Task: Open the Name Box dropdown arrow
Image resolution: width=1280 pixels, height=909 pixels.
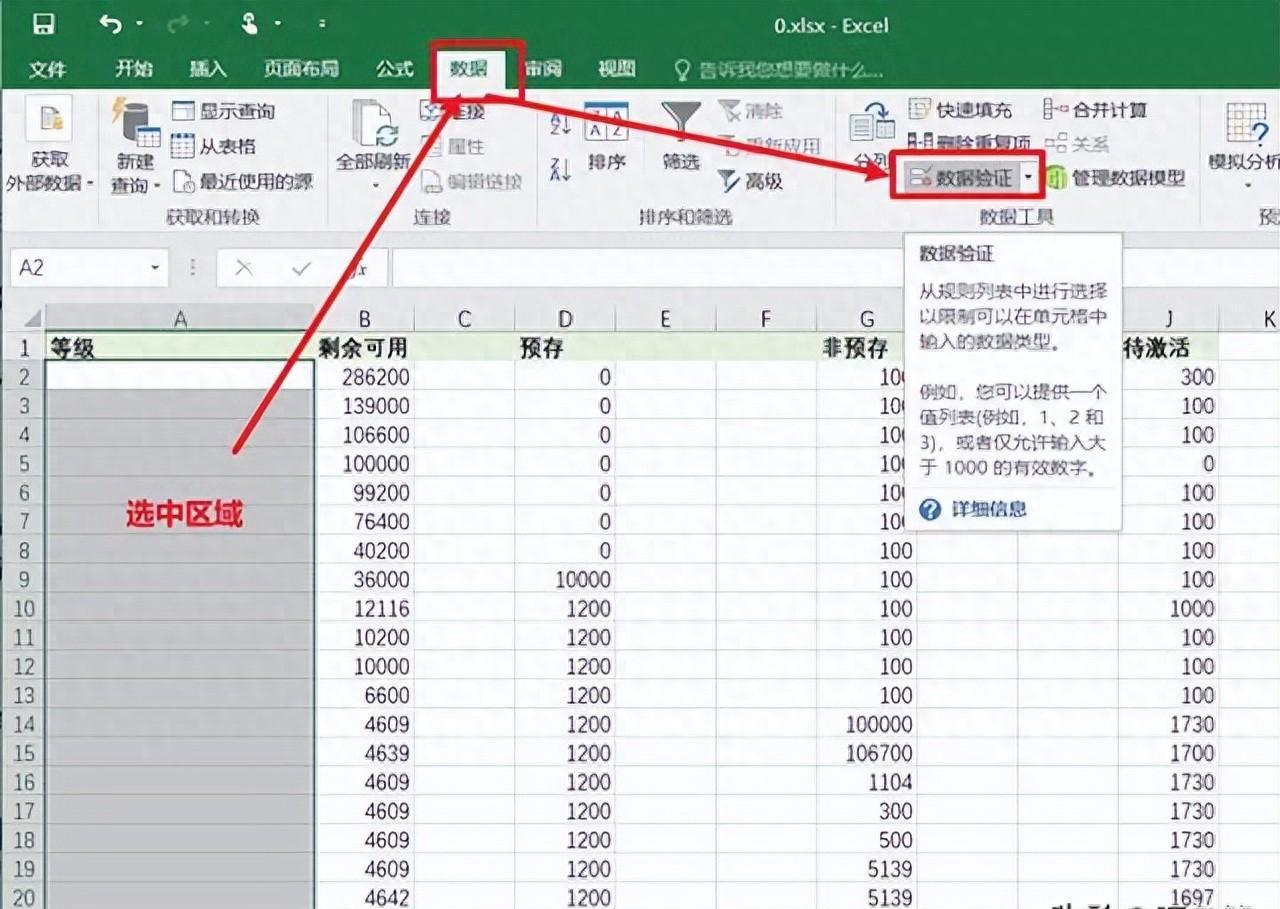Action: click(155, 267)
